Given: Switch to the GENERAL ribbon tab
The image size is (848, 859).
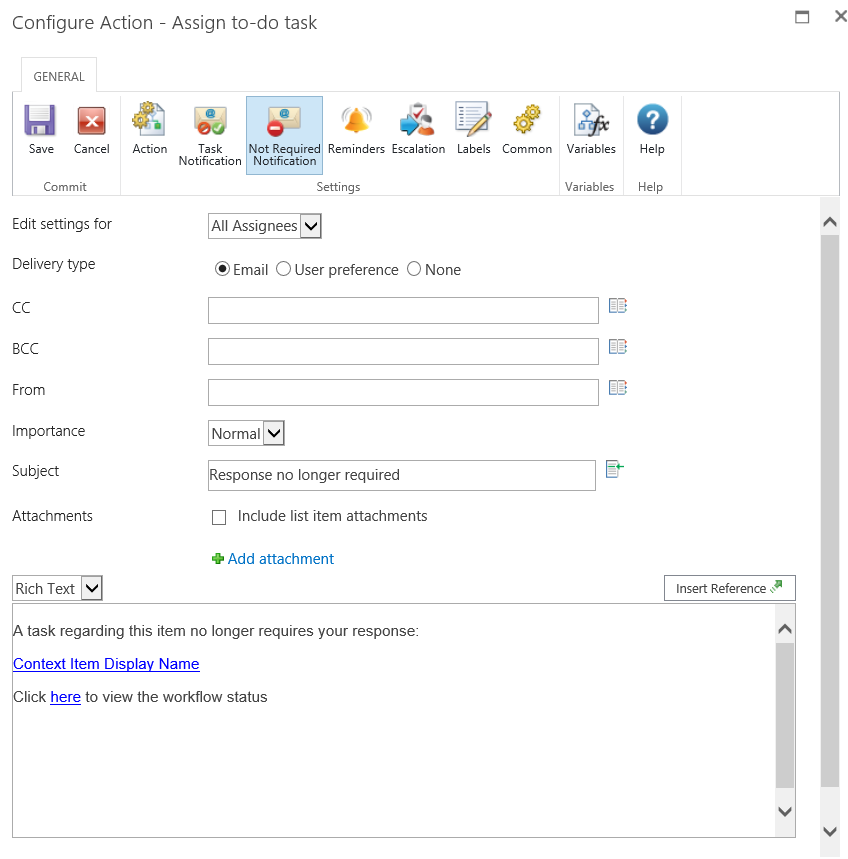Looking at the screenshot, I should (59, 76).
